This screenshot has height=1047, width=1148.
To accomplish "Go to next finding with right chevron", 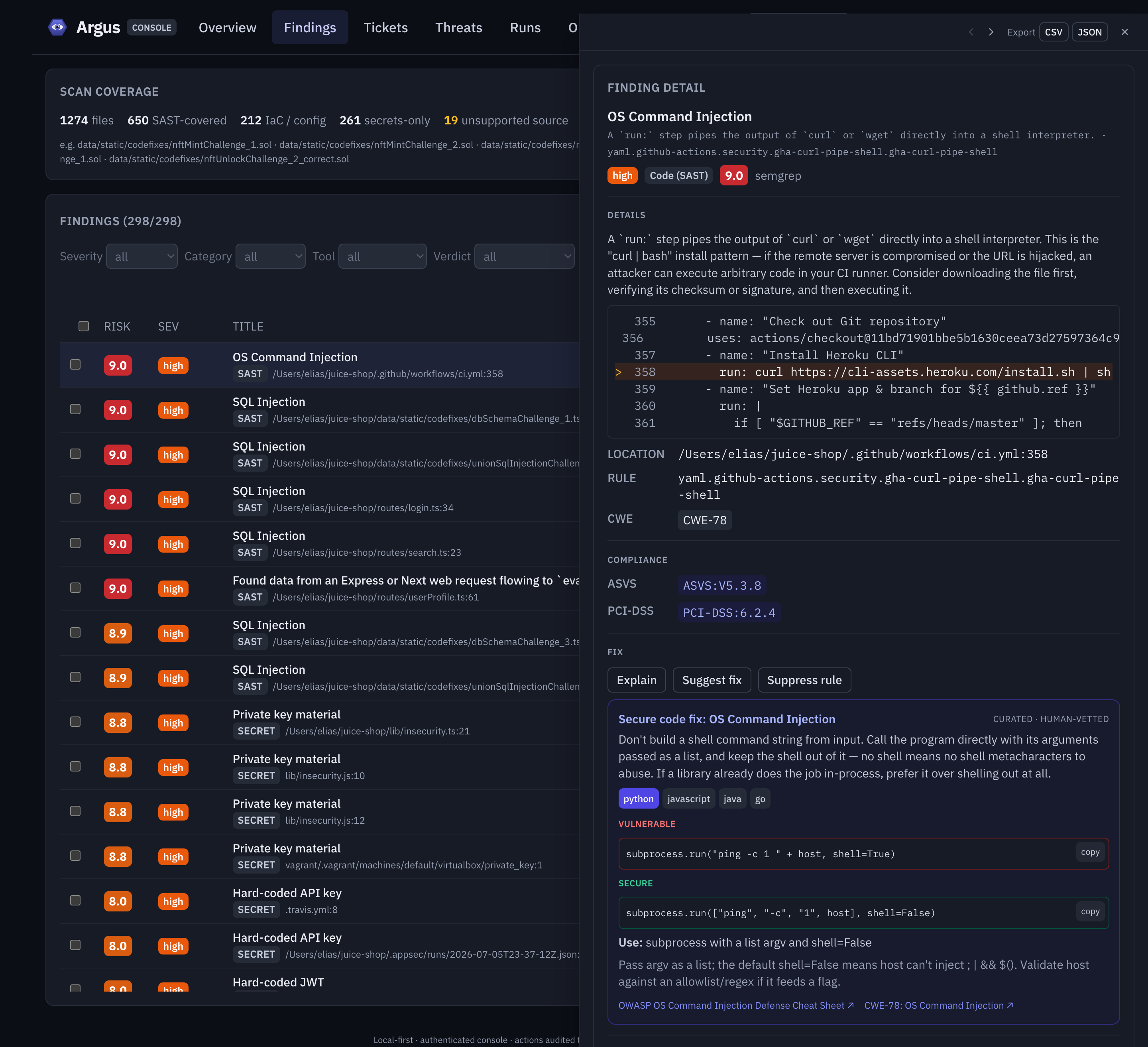I will [x=991, y=32].
